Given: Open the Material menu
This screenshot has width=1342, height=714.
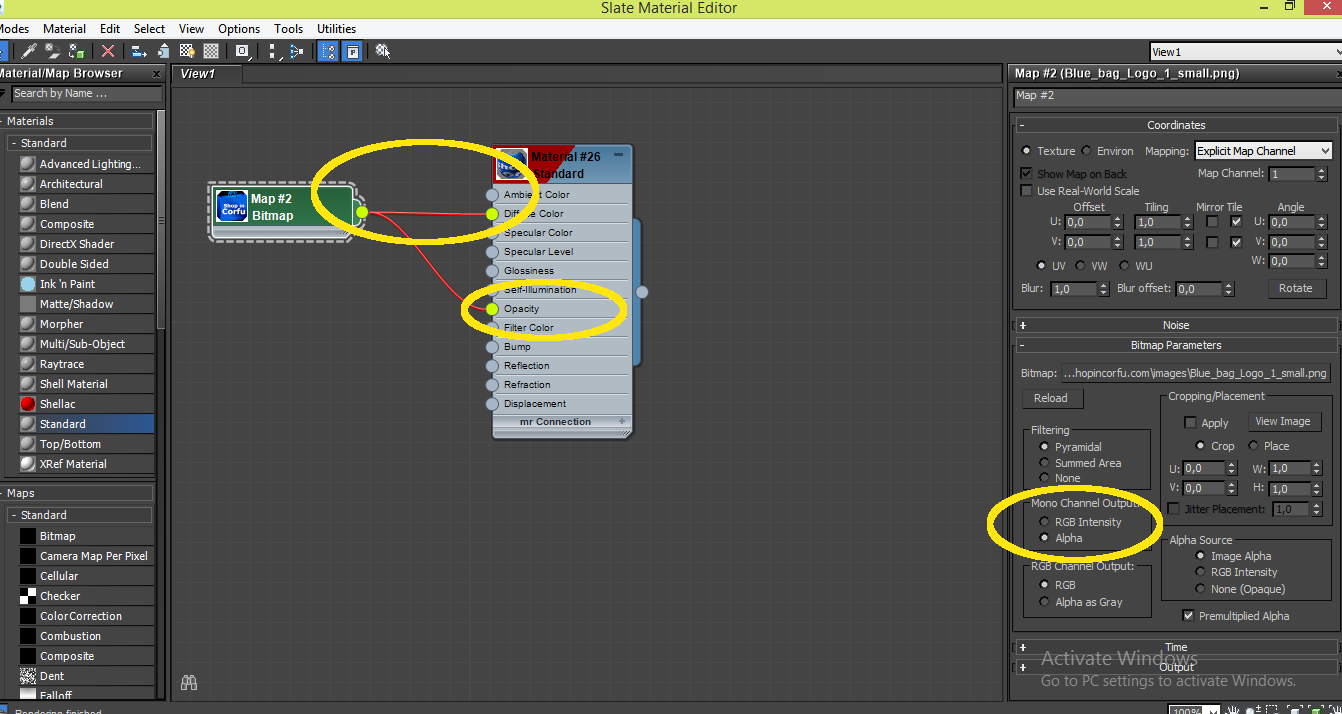Looking at the screenshot, I should coord(64,29).
